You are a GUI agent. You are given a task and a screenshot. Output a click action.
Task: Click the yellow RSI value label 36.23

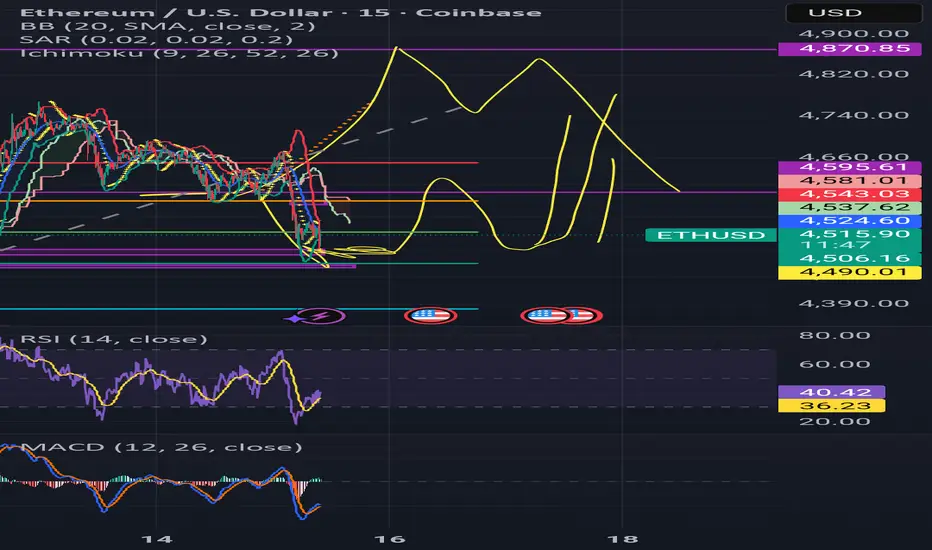tap(832, 406)
